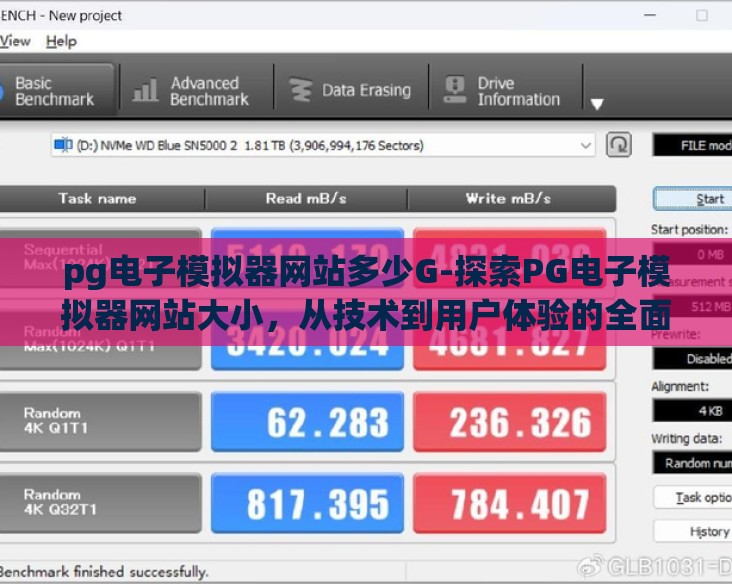This screenshot has height=584, width=732.
Task: Open the Writing data Random dropdown
Action: pyautogui.click(x=692, y=463)
